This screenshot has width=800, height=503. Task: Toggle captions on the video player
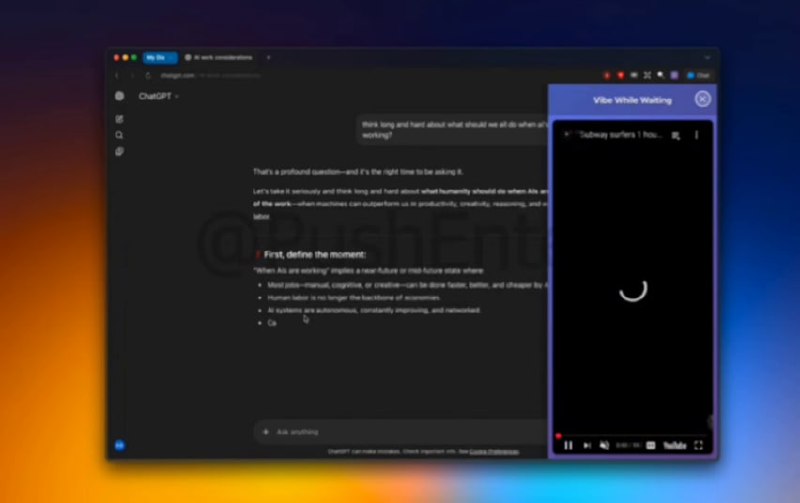pos(651,445)
